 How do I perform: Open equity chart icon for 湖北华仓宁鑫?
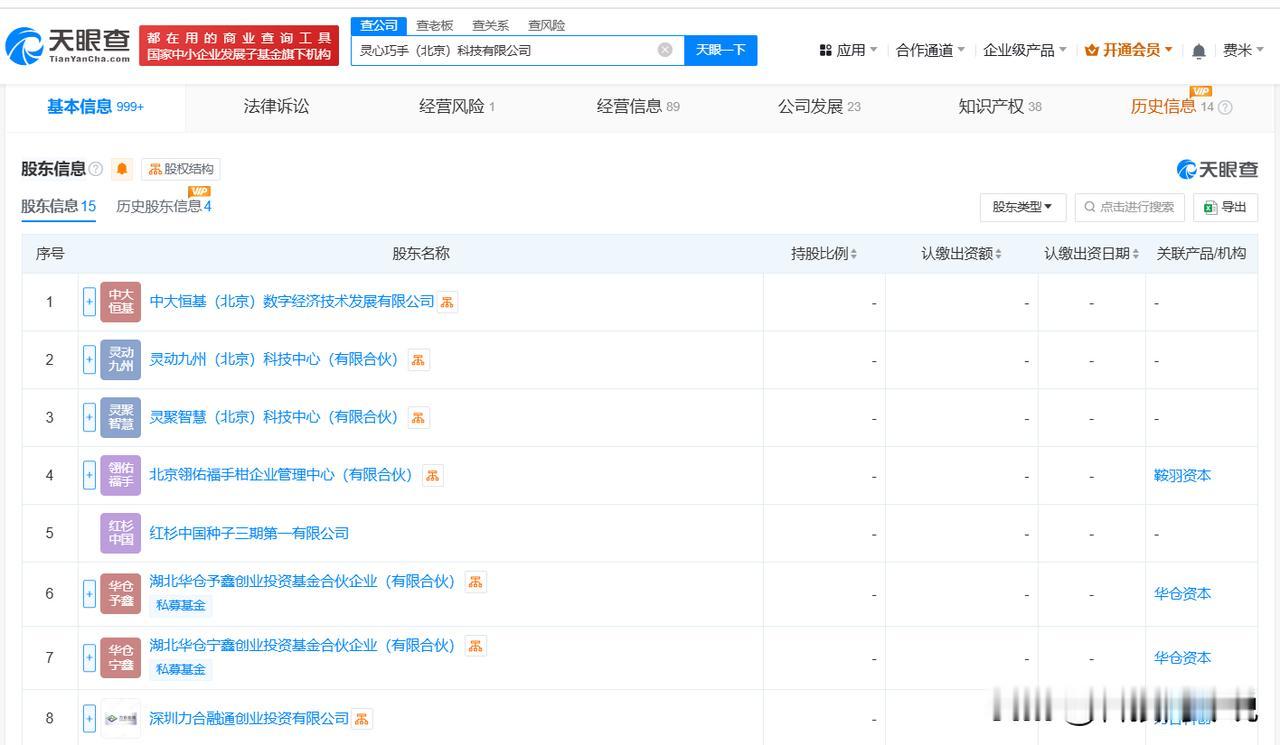(476, 646)
